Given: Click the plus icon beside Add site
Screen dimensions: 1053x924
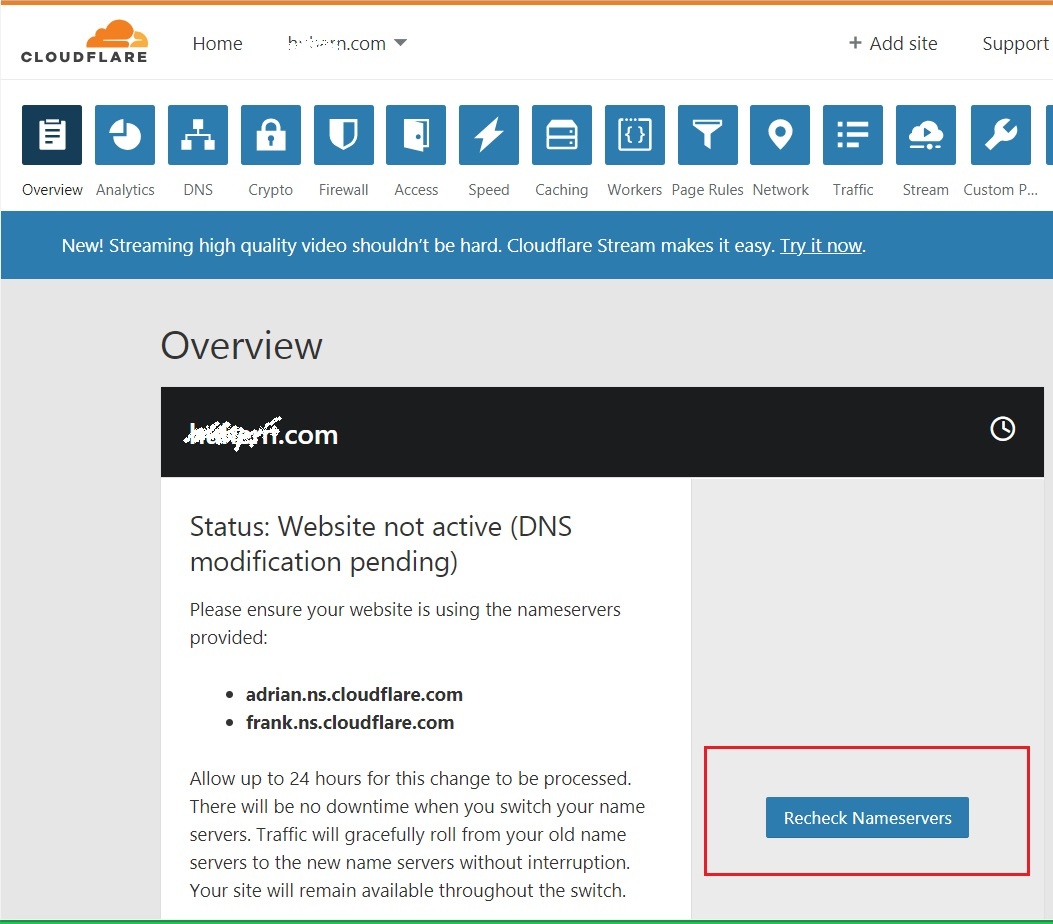Looking at the screenshot, I should (855, 43).
